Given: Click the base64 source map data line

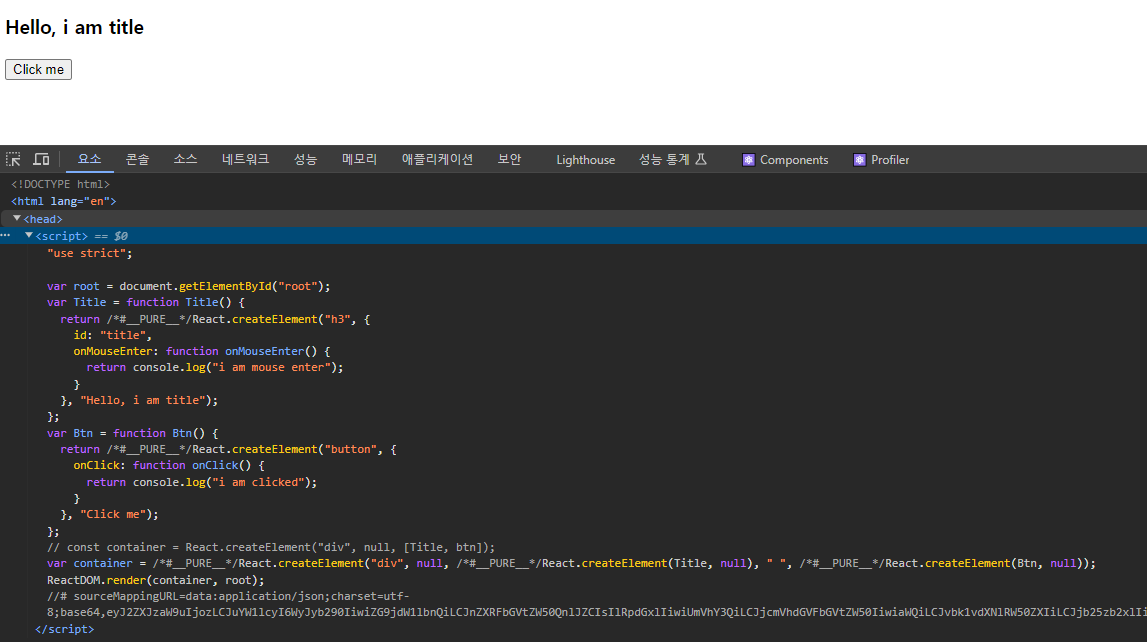Looking at the screenshot, I should 597,612.
